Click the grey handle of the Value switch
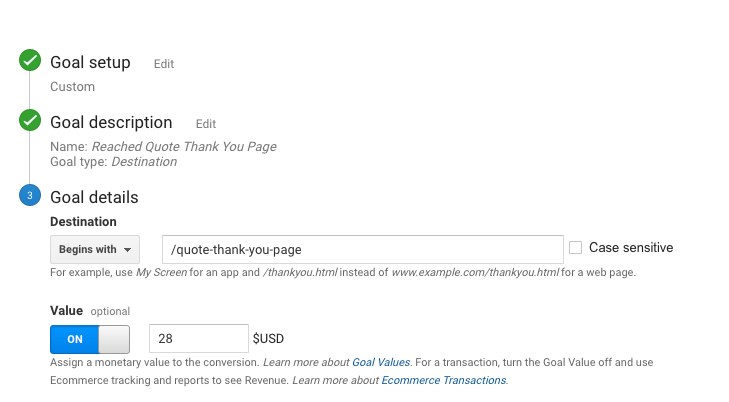Image resolution: width=729 pixels, height=402 pixels. pyautogui.click(x=115, y=338)
